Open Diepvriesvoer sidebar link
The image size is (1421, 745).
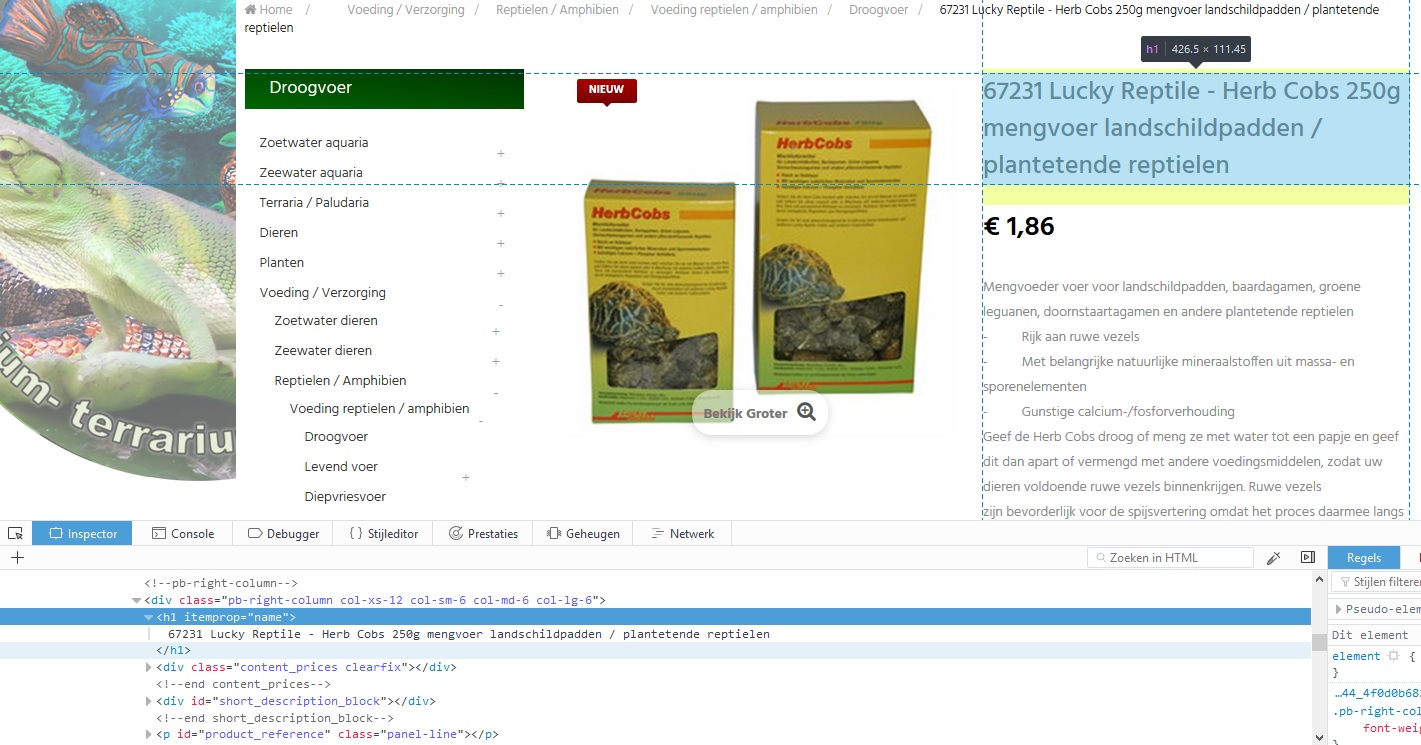[x=345, y=497]
